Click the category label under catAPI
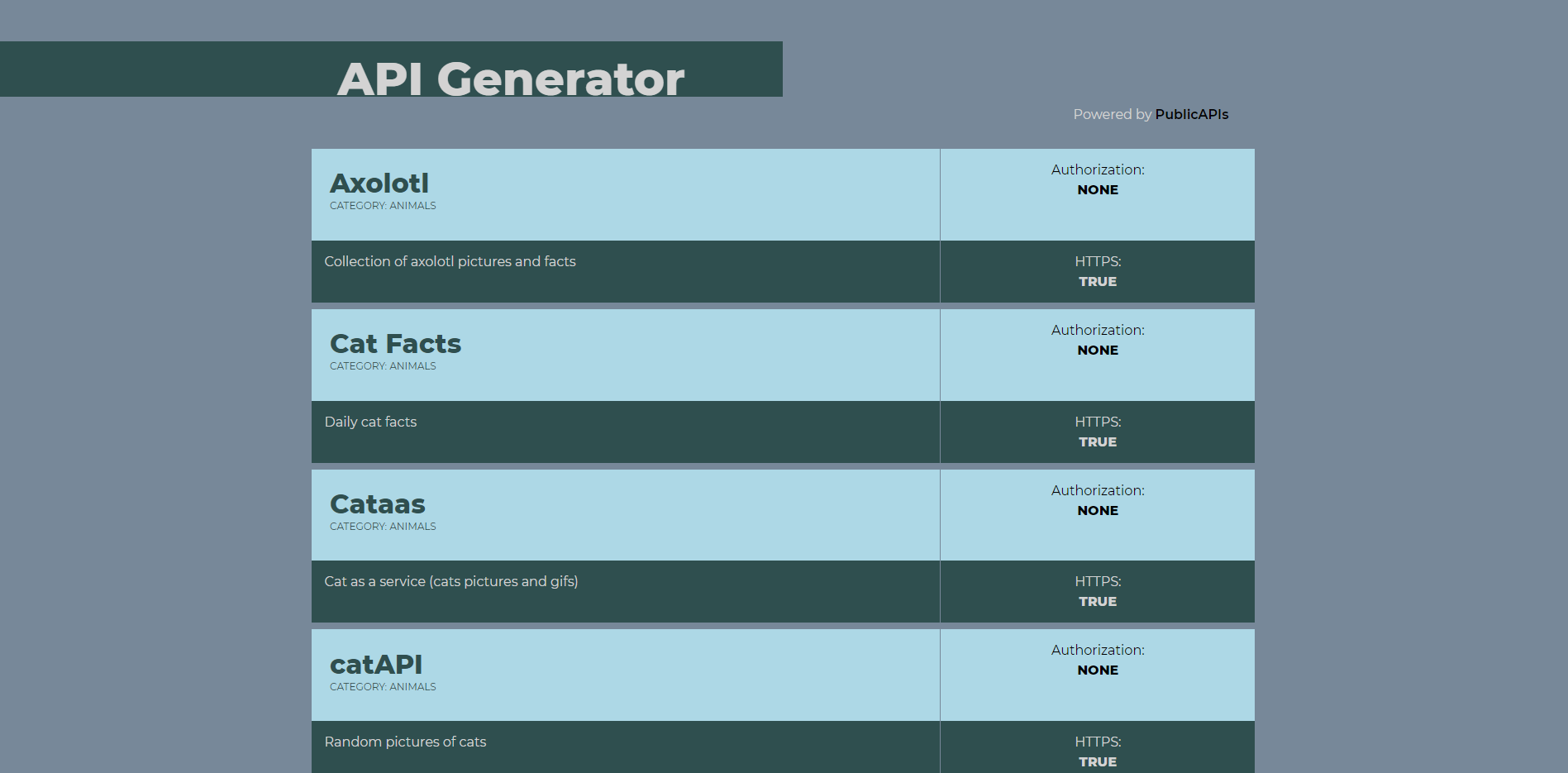Image resolution: width=1568 pixels, height=773 pixels. [x=383, y=687]
